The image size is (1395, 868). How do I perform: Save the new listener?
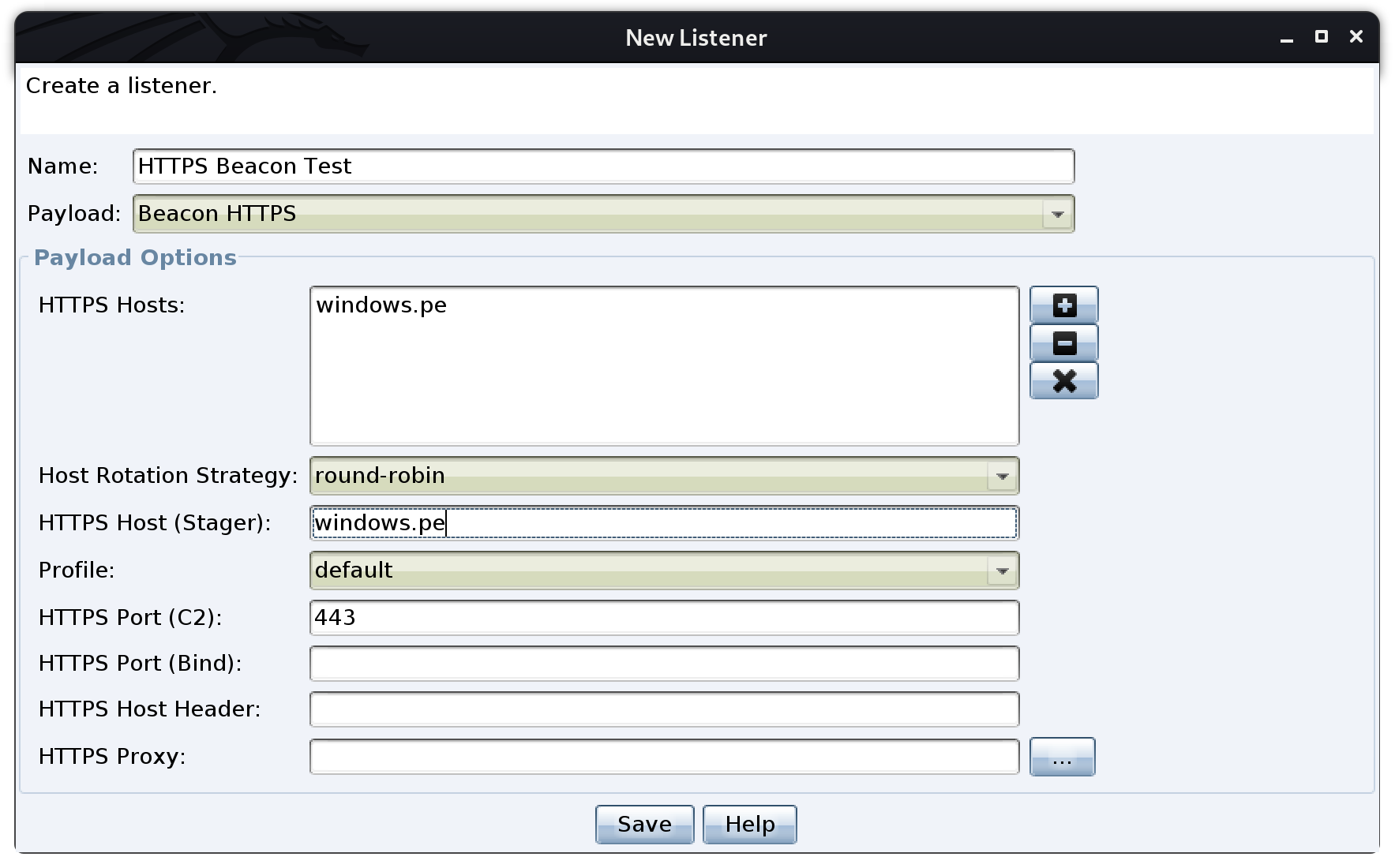point(644,824)
